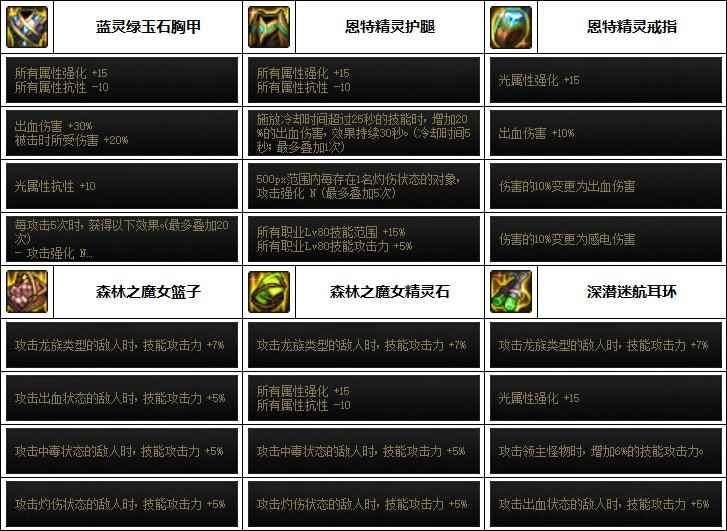Screen dimensions: 727x531
Task: Click the 光属性抗性 +10 attribute box
Action: coord(122,186)
